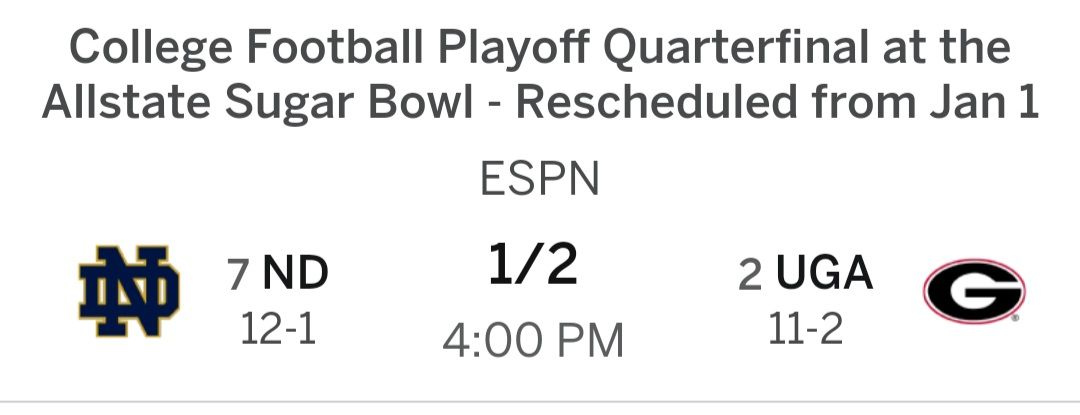
Task: Open the ESPN network label
Action: coord(539,179)
